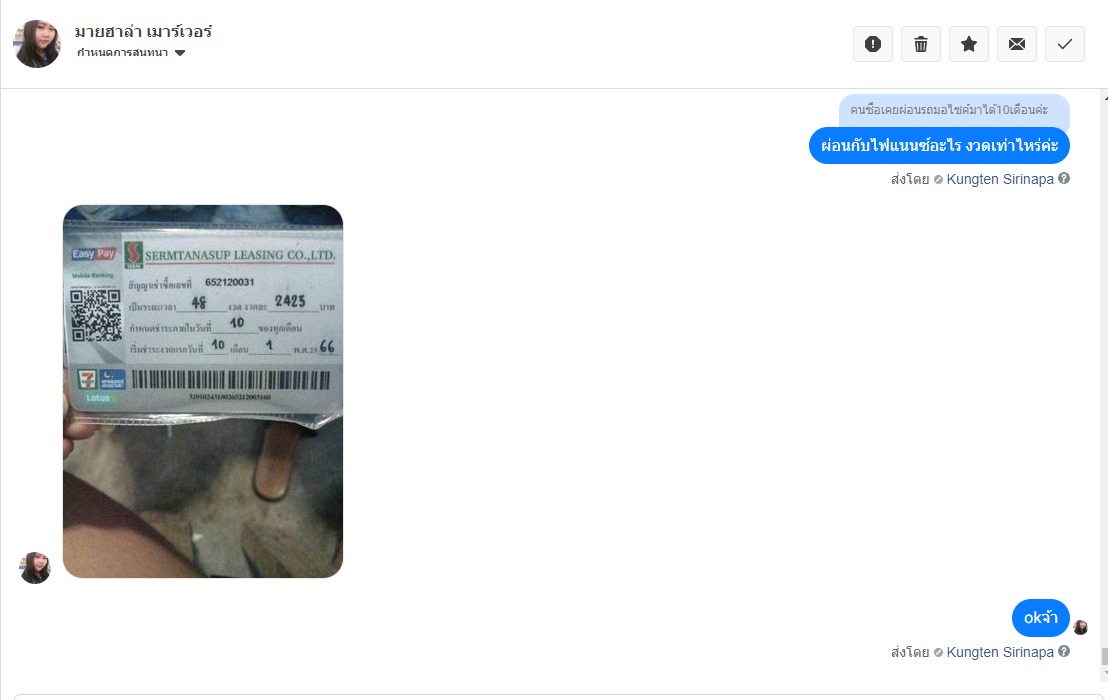The width and height of the screenshot is (1108, 700).
Task: Click help icon beside first Kungten Sirinapa
Action: [x=1063, y=179]
